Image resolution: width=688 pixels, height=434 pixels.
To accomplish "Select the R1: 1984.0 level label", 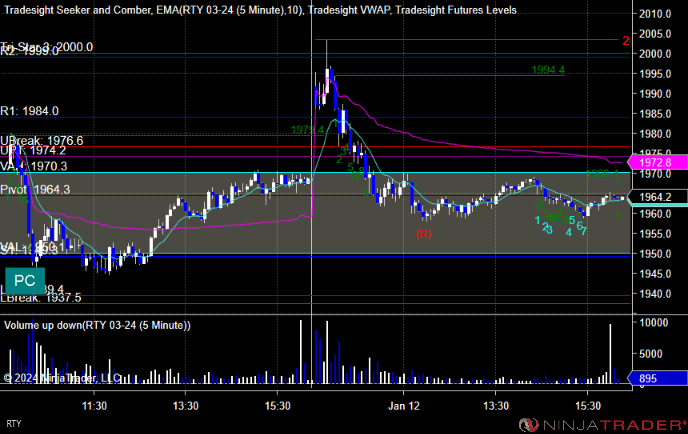I will pyautogui.click(x=29, y=111).
